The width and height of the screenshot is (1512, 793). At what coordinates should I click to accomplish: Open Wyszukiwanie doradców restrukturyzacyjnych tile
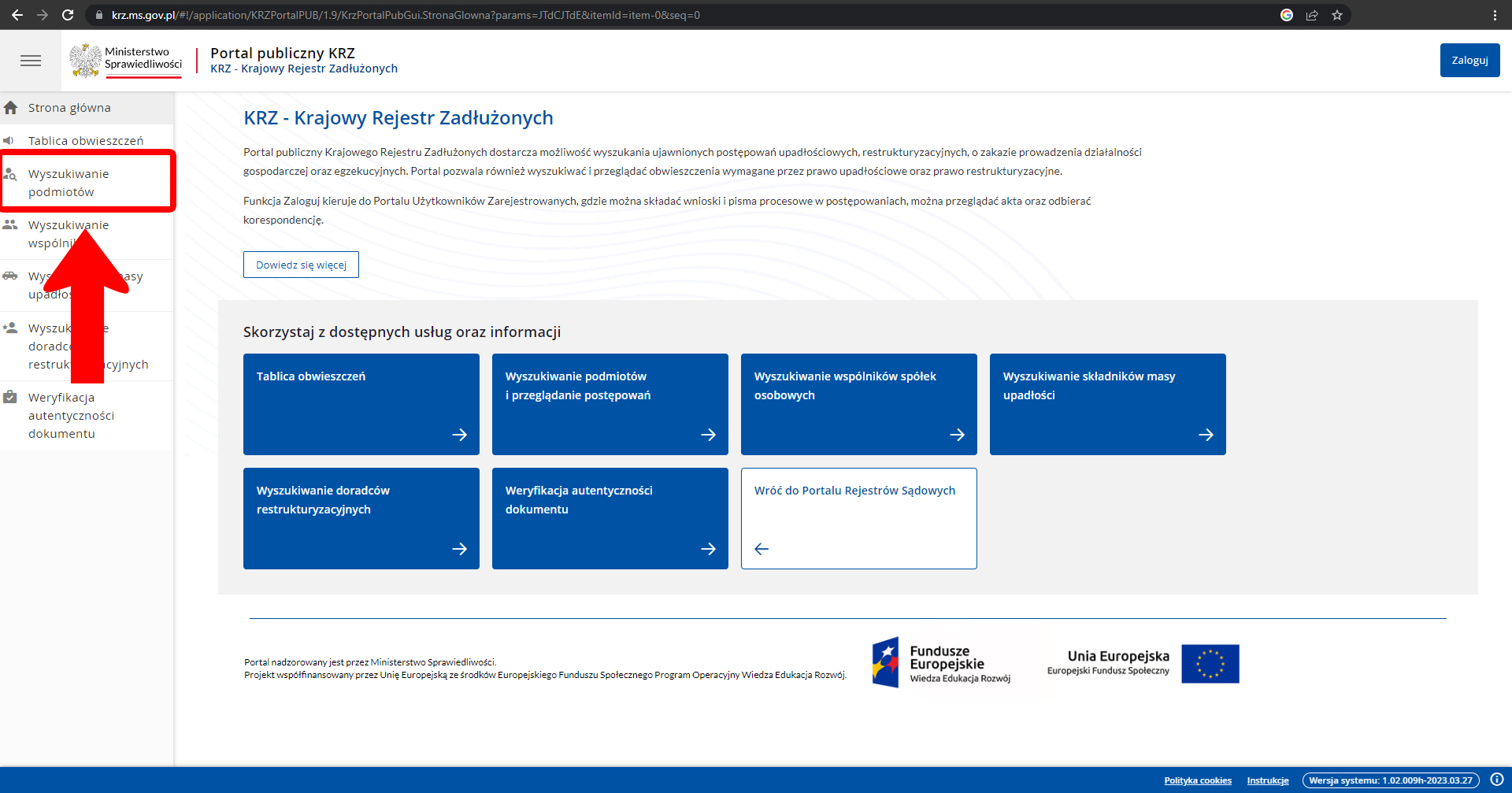(x=361, y=518)
